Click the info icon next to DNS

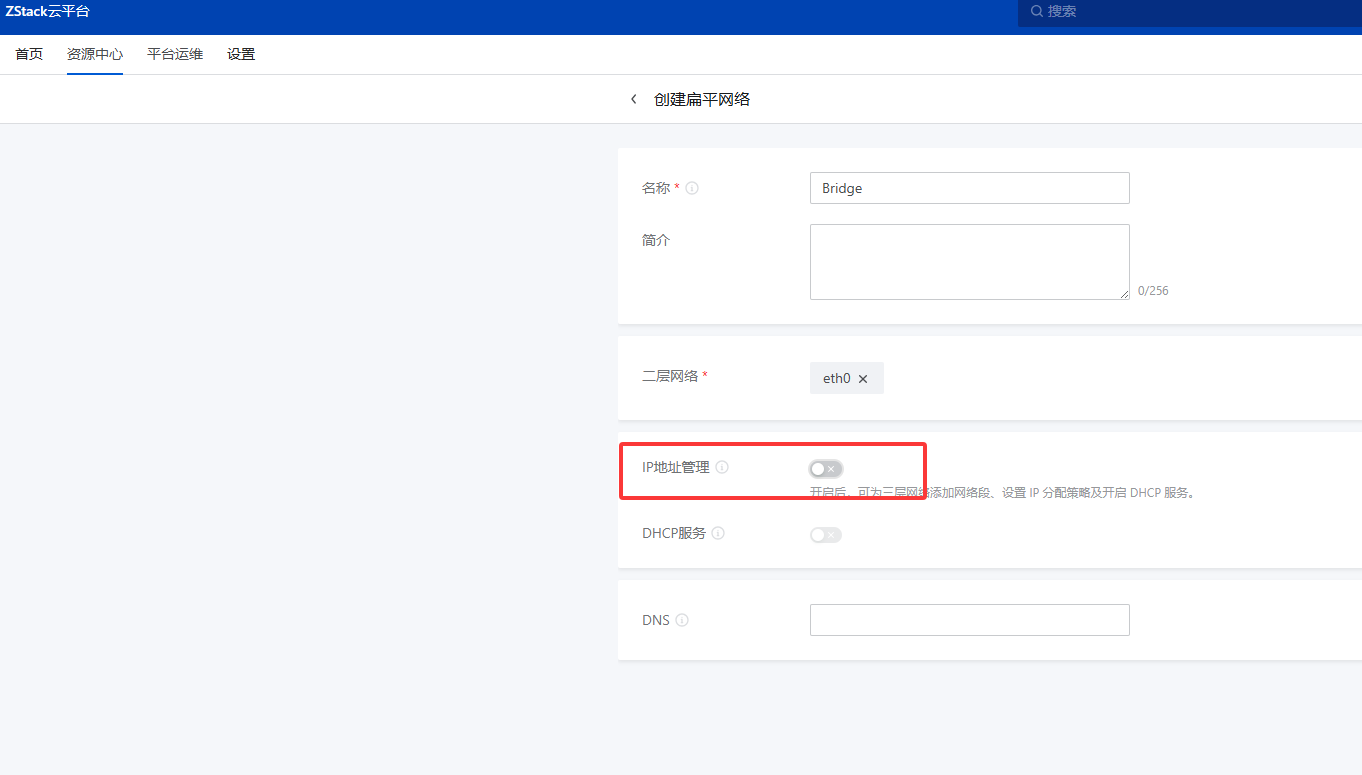682,620
